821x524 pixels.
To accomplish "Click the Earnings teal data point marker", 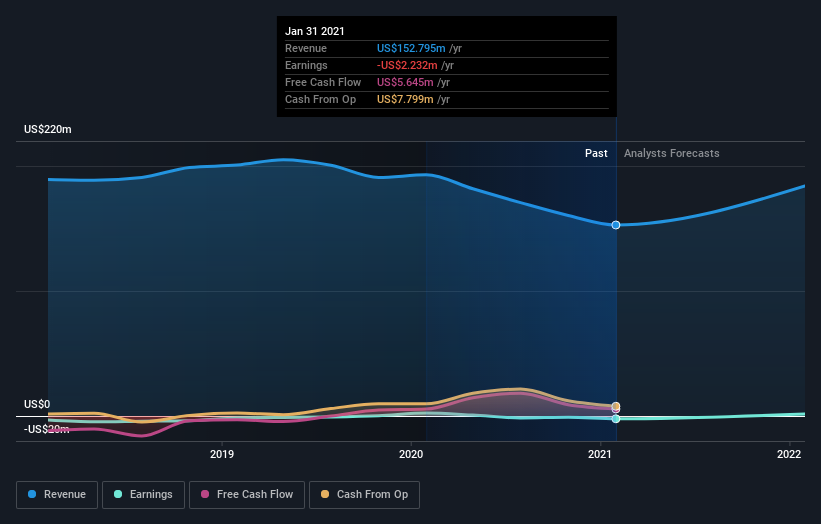I will [616, 419].
